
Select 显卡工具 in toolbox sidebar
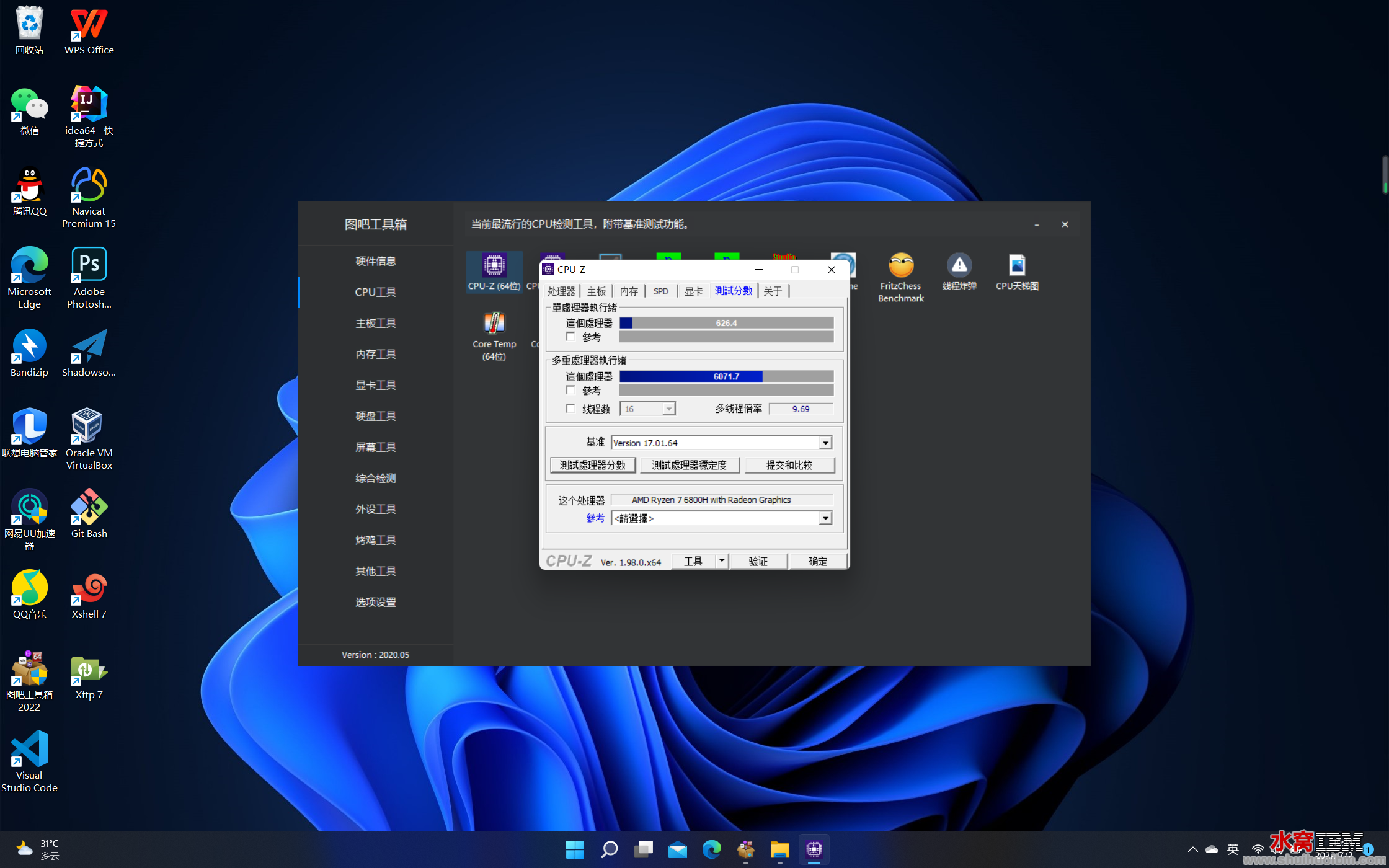376,385
